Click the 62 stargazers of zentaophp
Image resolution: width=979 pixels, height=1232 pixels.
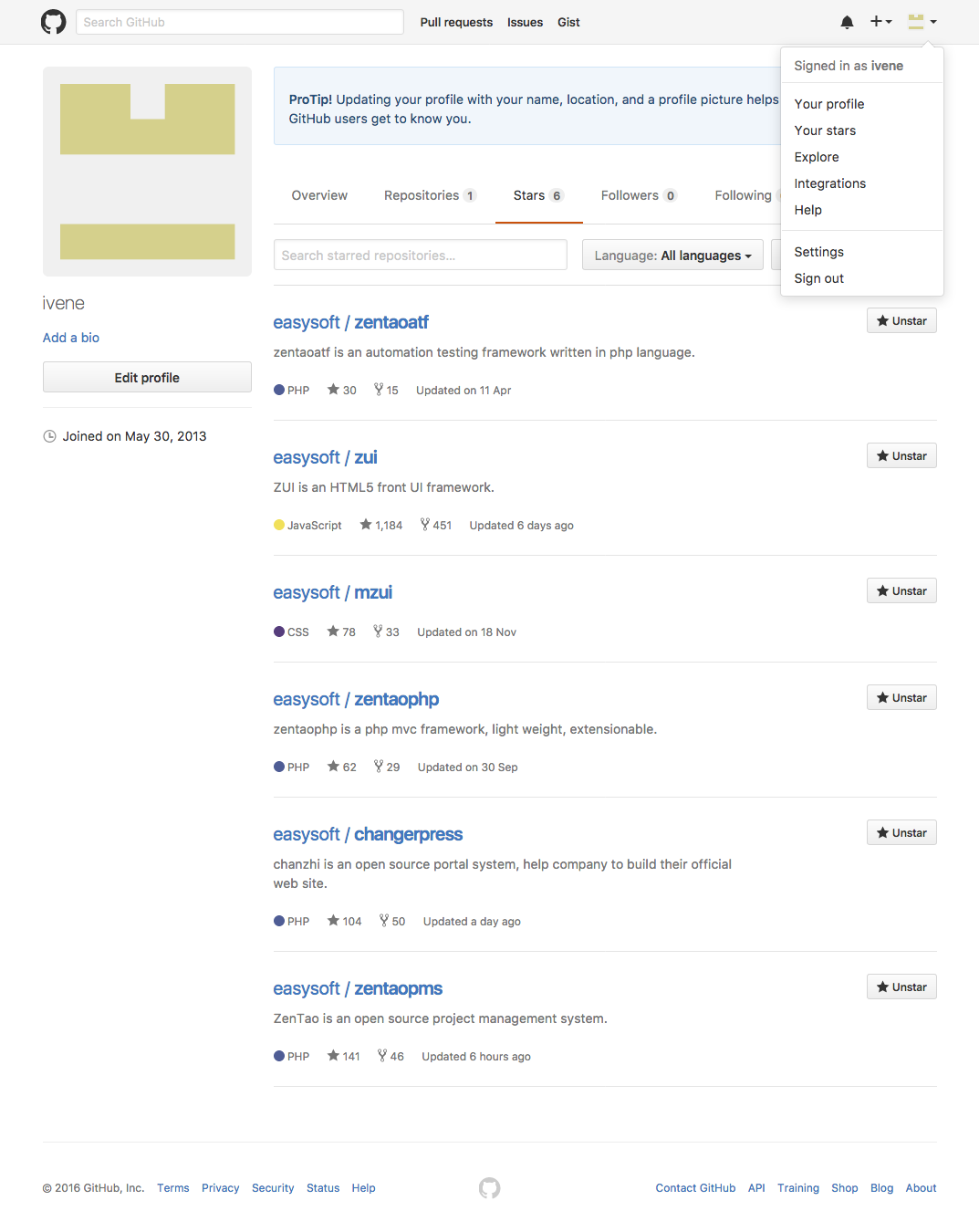tap(342, 767)
